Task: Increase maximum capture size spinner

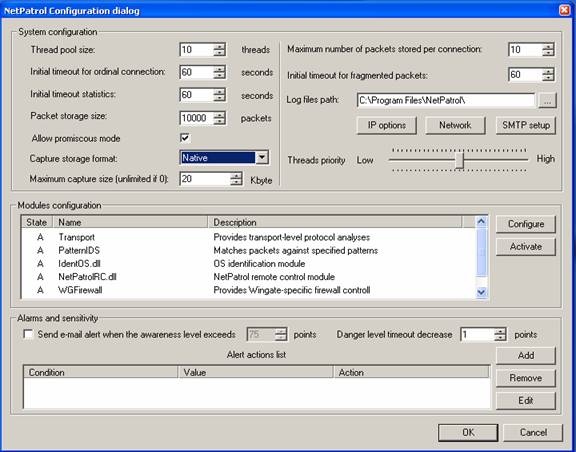Action: (x=236, y=176)
